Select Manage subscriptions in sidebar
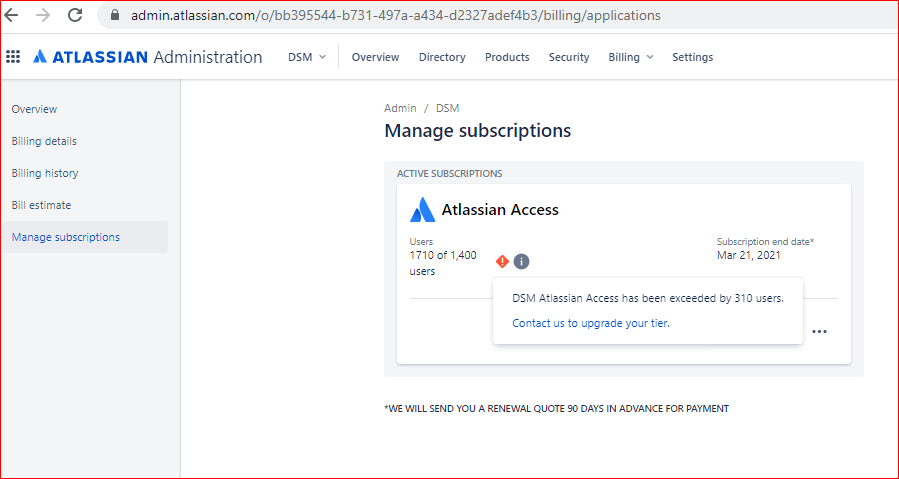Viewport: 899px width, 479px height. coord(85,237)
